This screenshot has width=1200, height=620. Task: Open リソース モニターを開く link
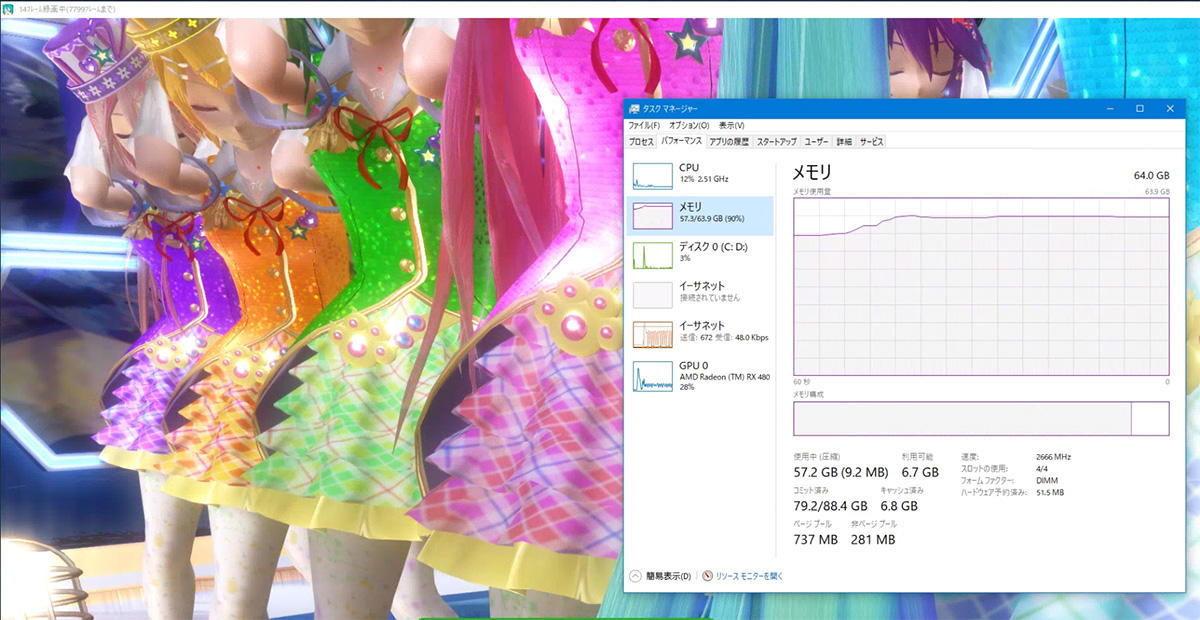pyautogui.click(x=750, y=576)
